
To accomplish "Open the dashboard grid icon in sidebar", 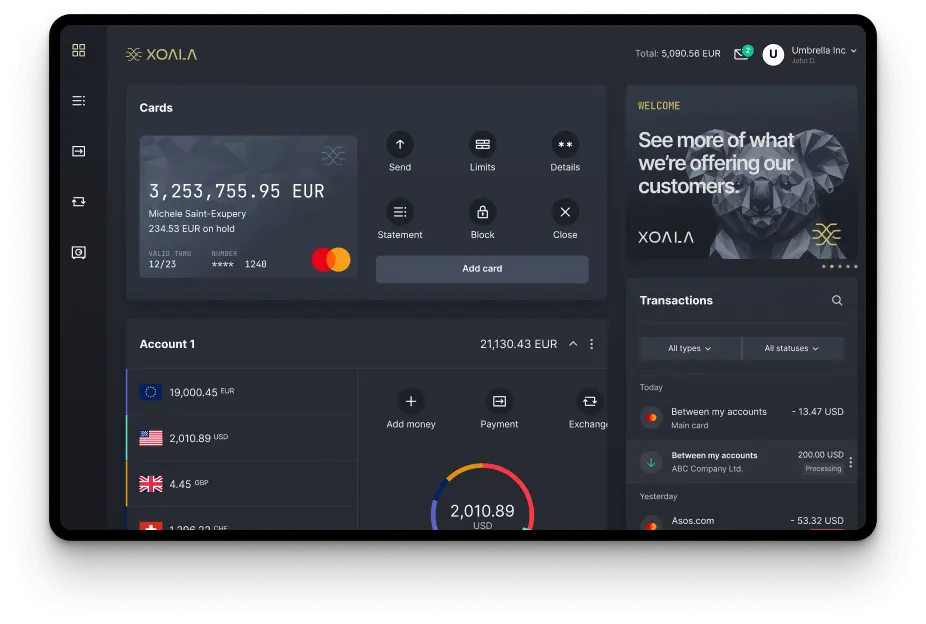I will click(79, 50).
